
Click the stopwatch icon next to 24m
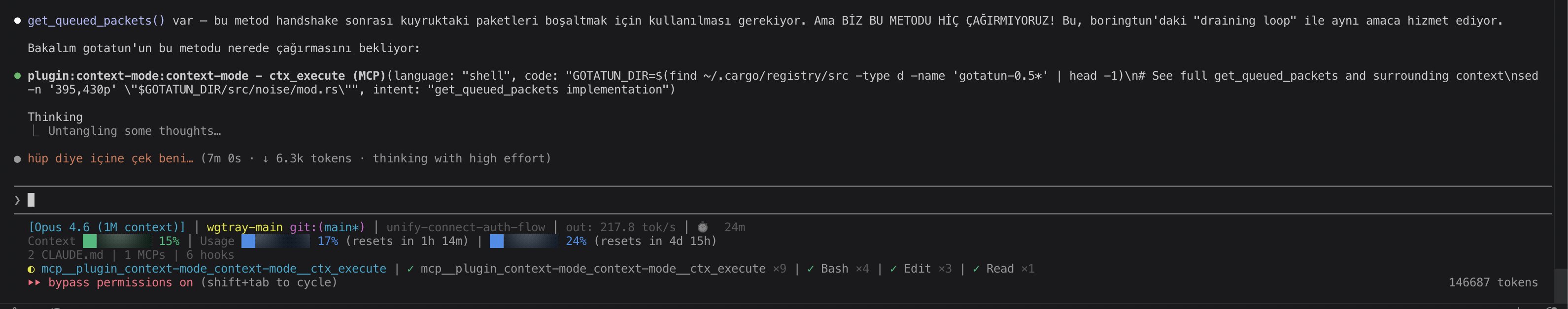(x=702, y=227)
